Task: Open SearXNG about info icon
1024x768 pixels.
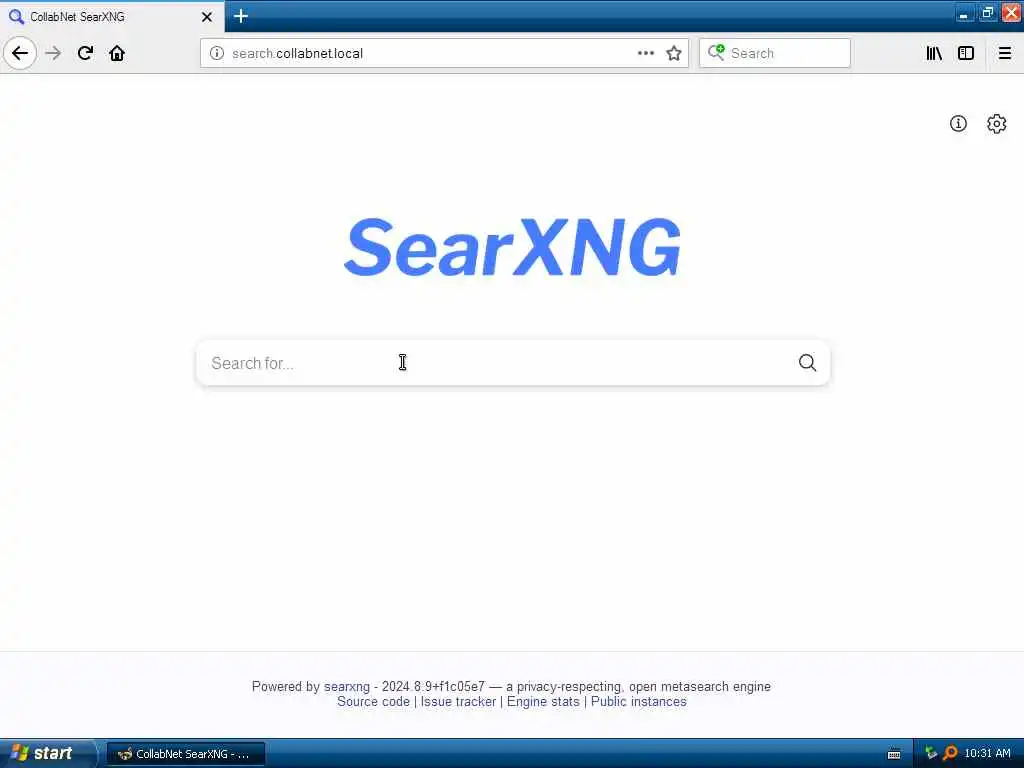Action: [958, 123]
